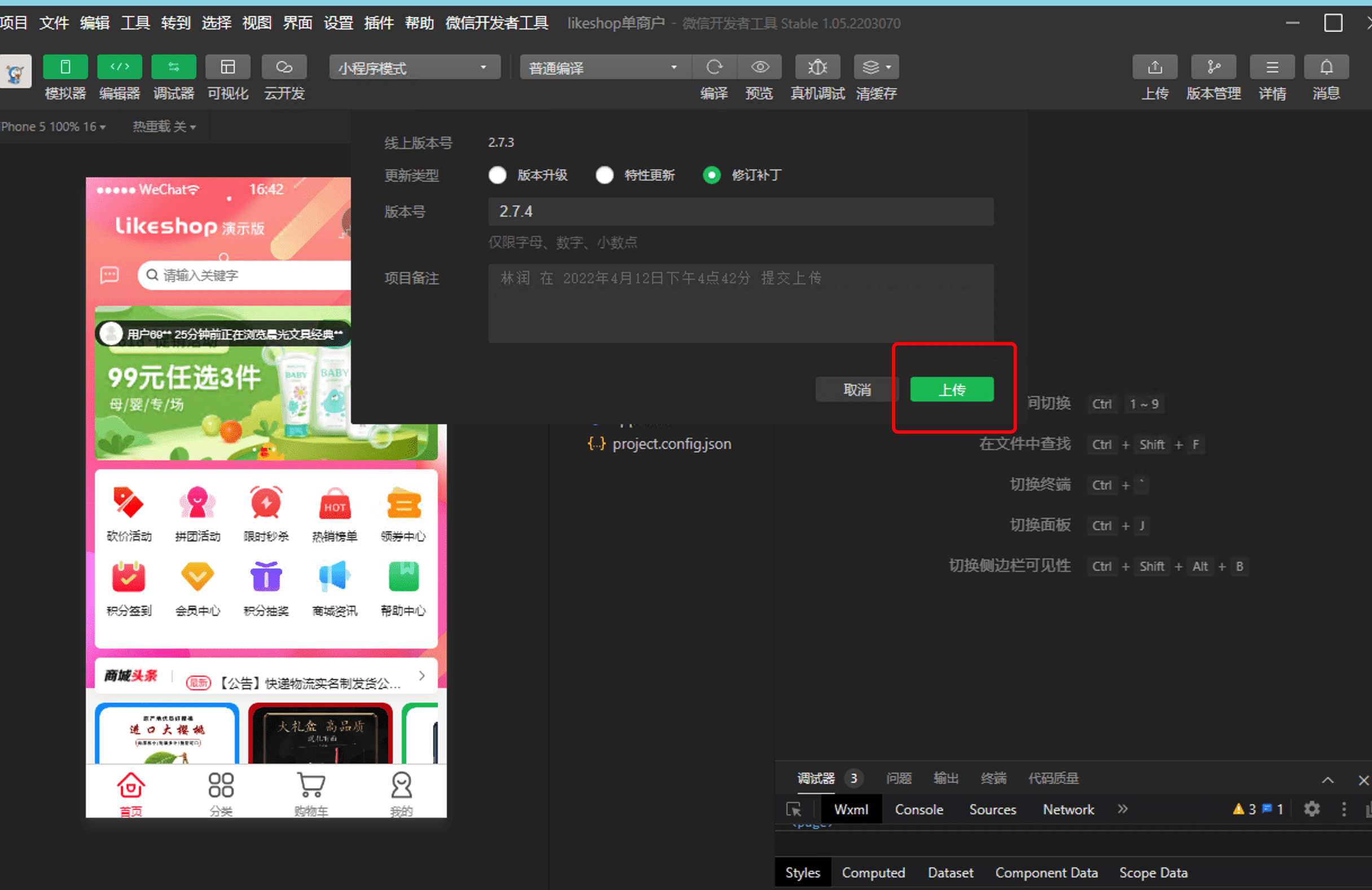Tap 分类 tab in simulator

[x=221, y=794]
